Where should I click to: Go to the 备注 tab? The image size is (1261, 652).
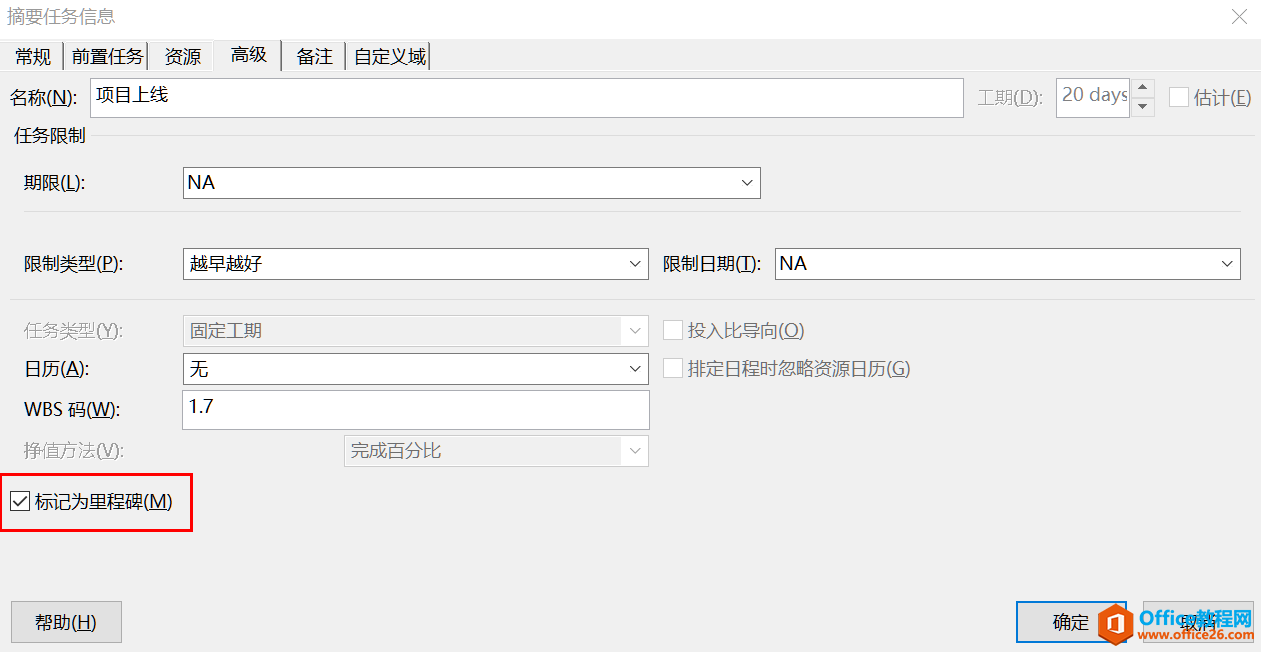click(x=314, y=57)
